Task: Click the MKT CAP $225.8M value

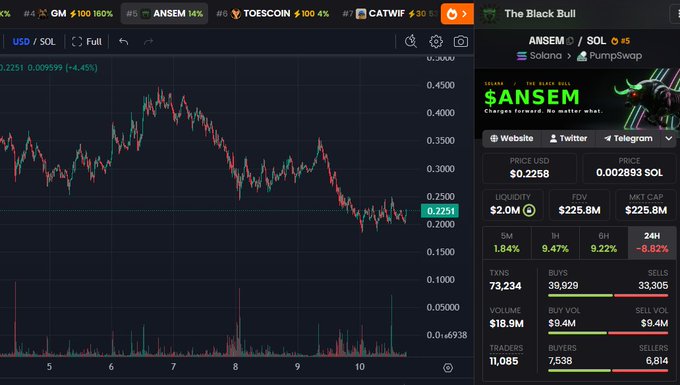Action: 646,210
